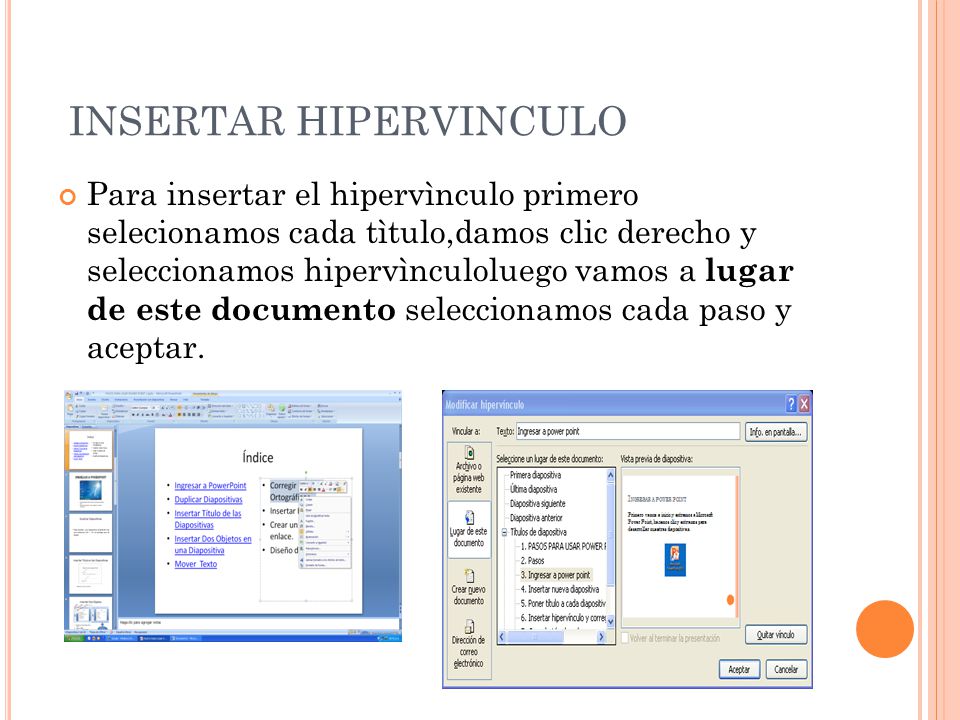Collapse the Títulos de diapositiva tree node
The width and height of the screenshot is (960, 720).
tap(504, 532)
